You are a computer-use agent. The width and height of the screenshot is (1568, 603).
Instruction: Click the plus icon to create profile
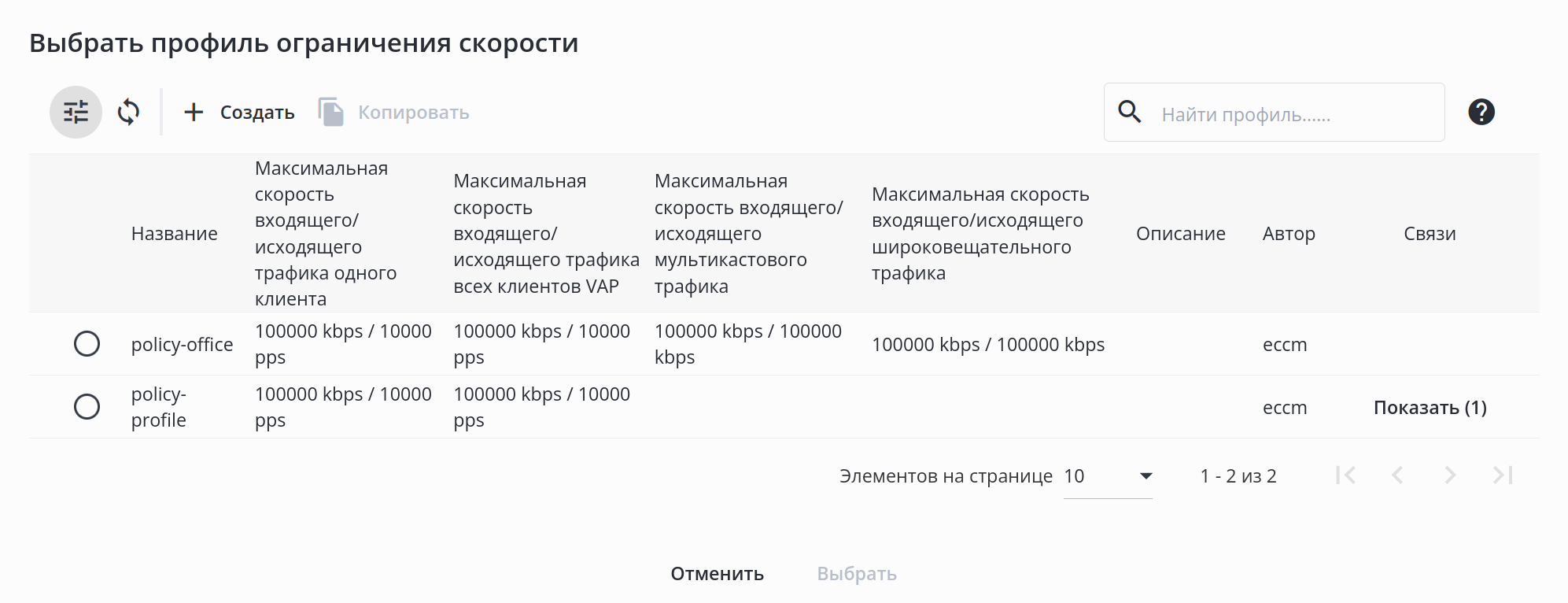pyautogui.click(x=194, y=113)
